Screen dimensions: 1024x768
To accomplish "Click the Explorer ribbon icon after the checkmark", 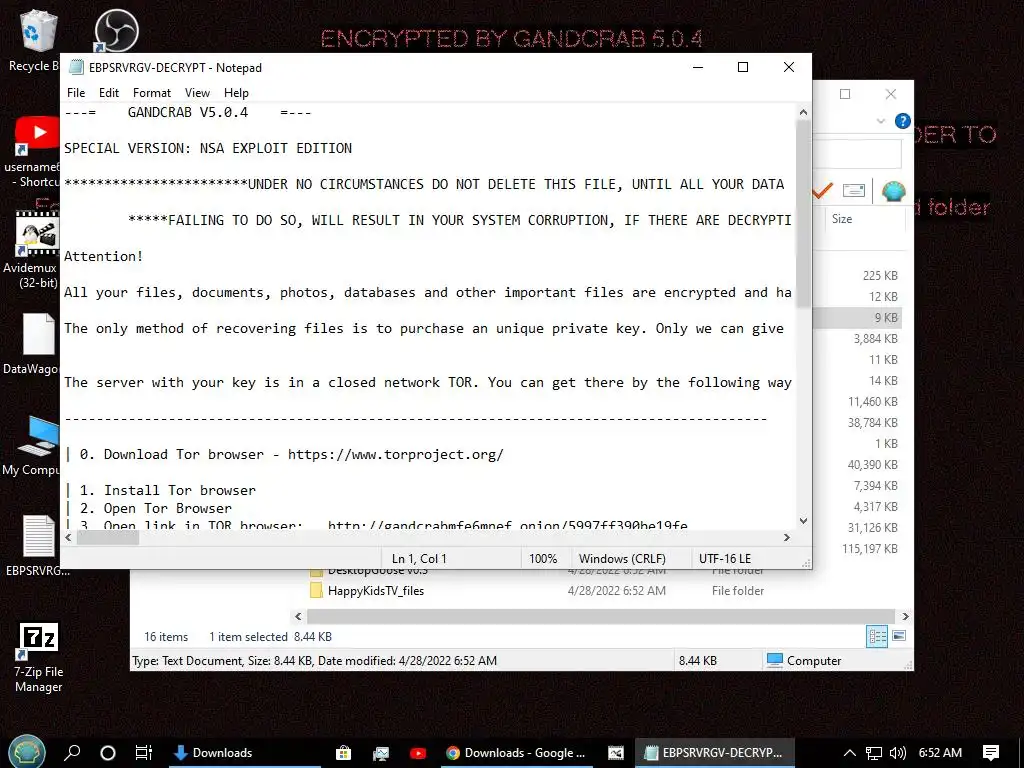I will click(x=854, y=190).
